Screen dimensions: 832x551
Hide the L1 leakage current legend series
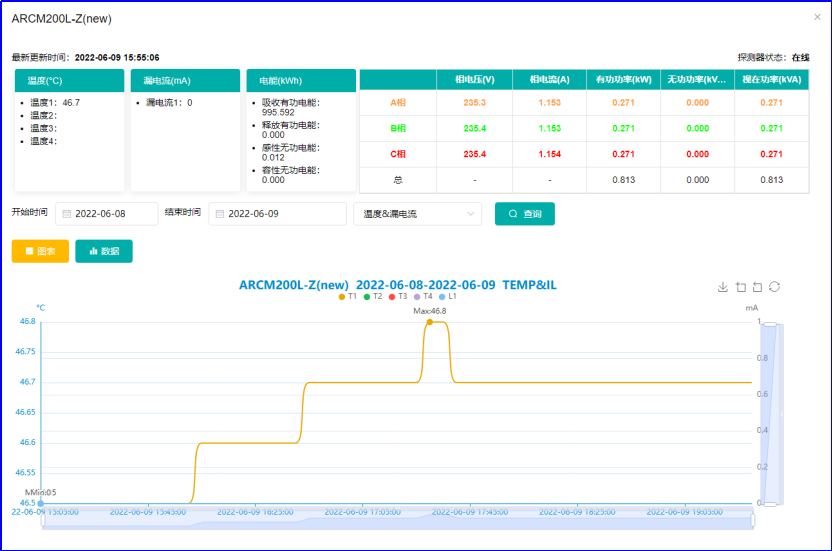[448, 297]
